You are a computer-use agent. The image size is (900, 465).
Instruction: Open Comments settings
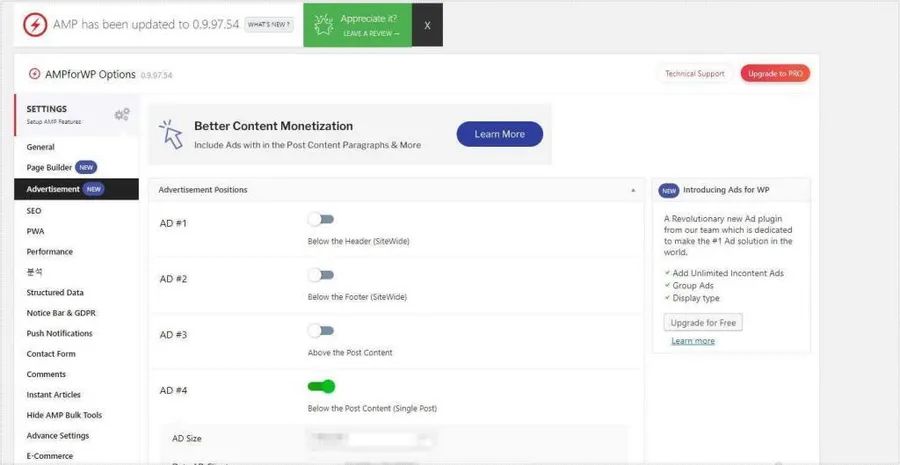(x=46, y=374)
